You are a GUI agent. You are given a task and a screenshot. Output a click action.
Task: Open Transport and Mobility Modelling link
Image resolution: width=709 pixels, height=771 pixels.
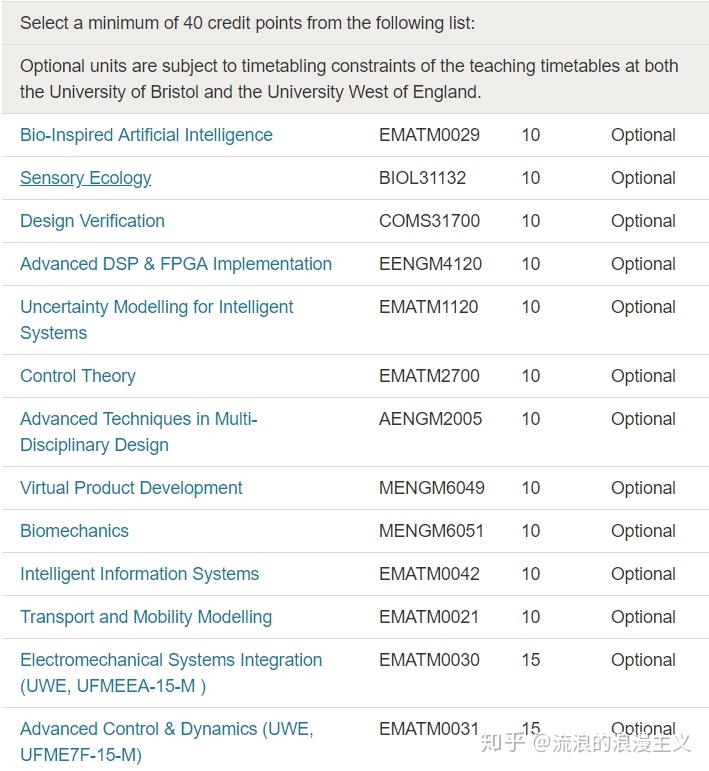pyautogui.click(x=146, y=617)
